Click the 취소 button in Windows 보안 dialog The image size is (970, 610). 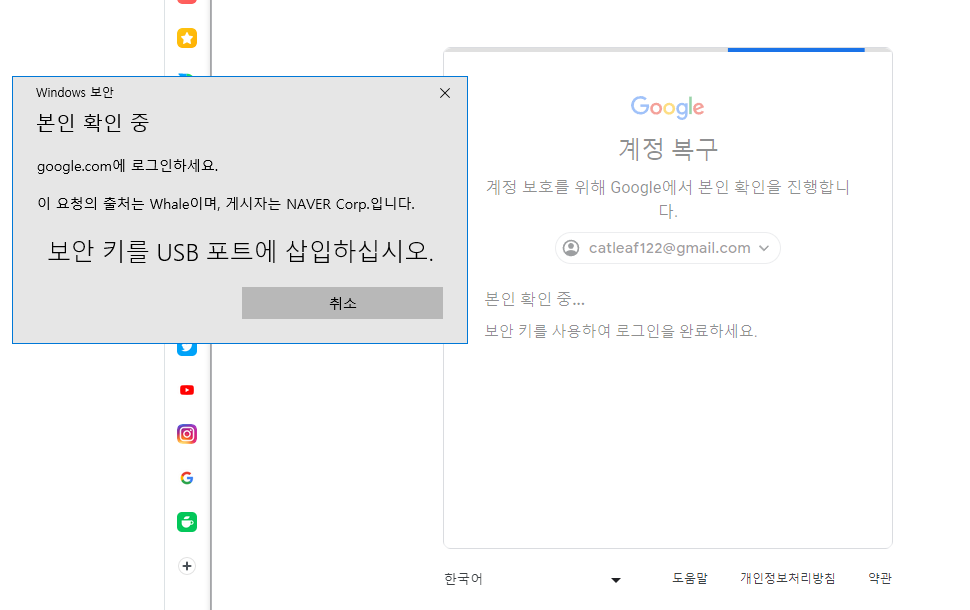point(342,303)
